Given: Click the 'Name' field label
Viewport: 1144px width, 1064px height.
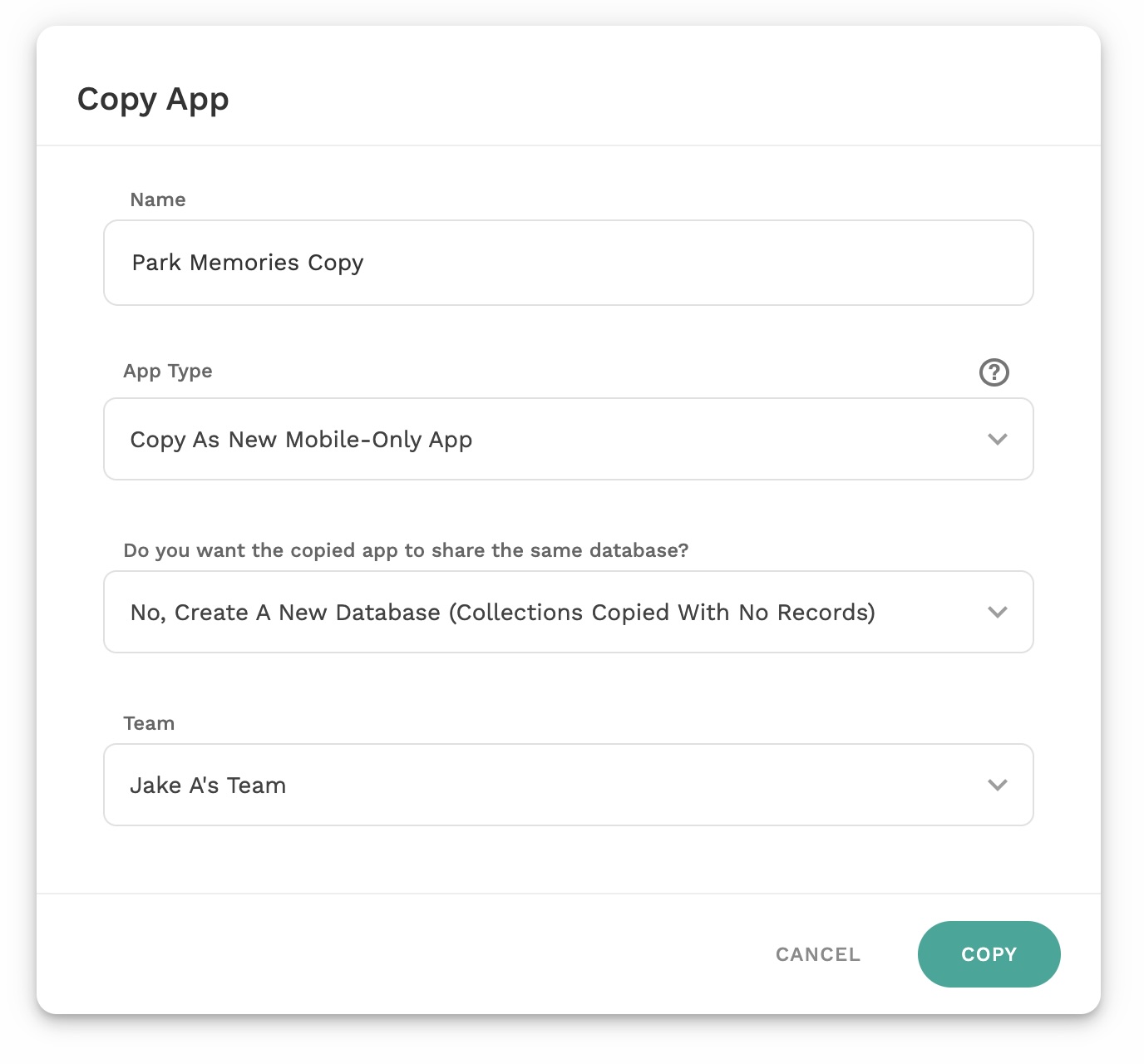Looking at the screenshot, I should pyautogui.click(x=158, y=199).
